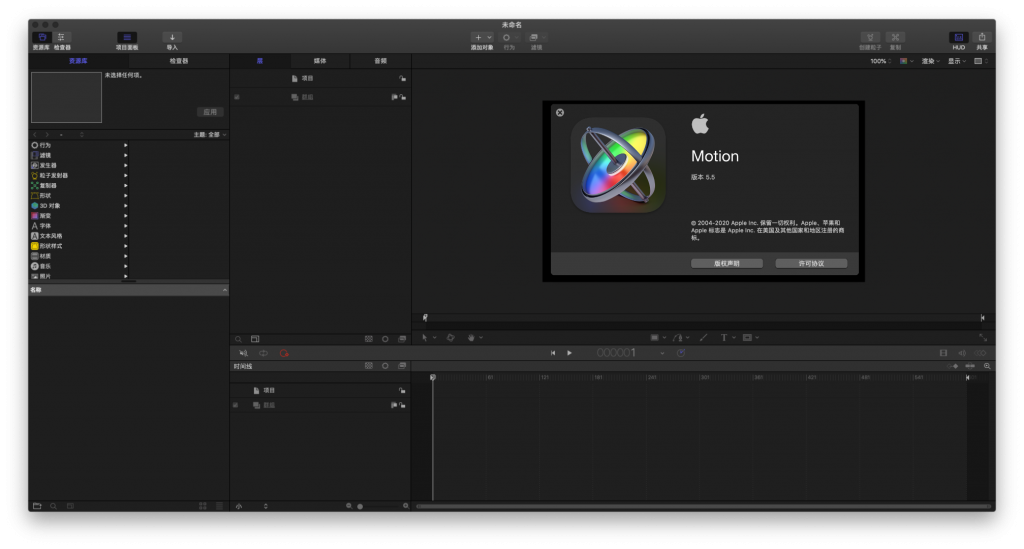The height and width of the screenshot is (549, 1024).
Task: Open the 渲染 Render dropdown
Action: [x=931, y=61]
